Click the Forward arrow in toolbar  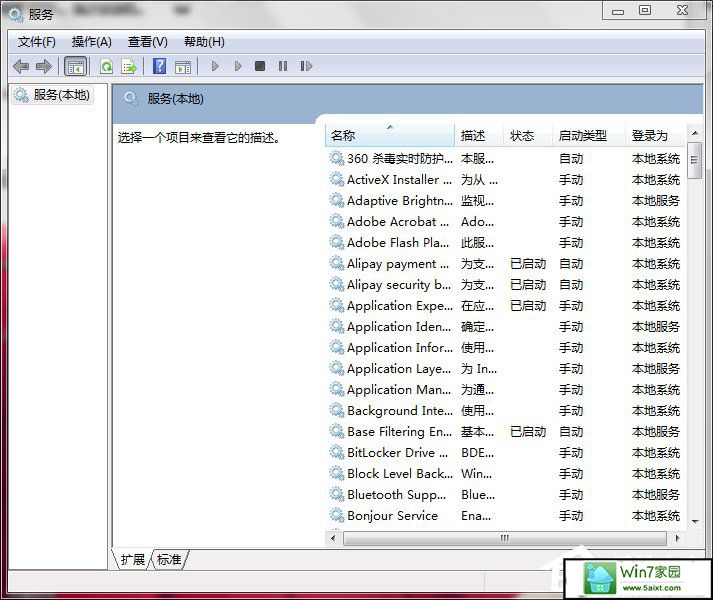[x=44, y=66]
